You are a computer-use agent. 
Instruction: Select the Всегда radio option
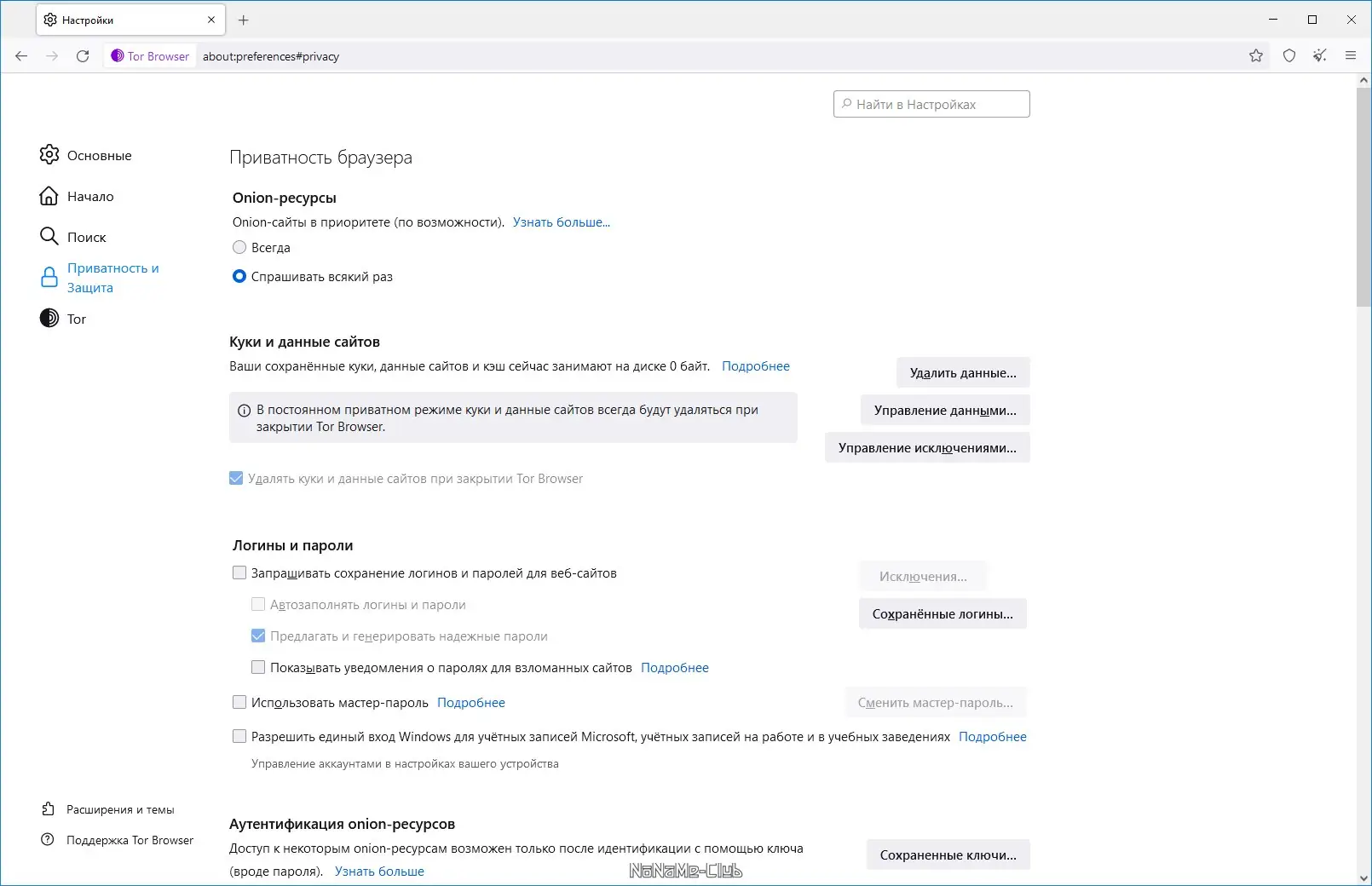pos(239,248)
